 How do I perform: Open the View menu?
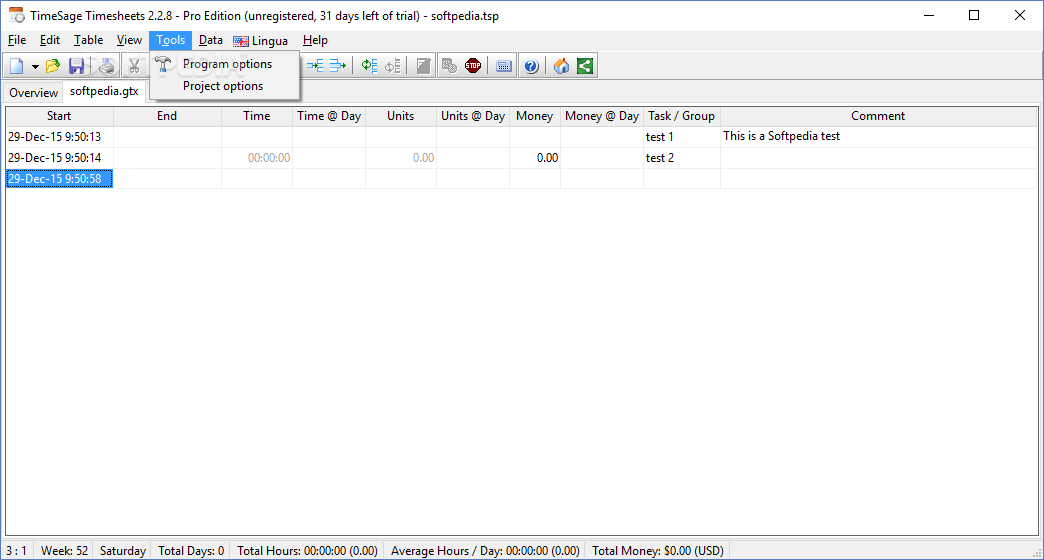coord(129,41)
